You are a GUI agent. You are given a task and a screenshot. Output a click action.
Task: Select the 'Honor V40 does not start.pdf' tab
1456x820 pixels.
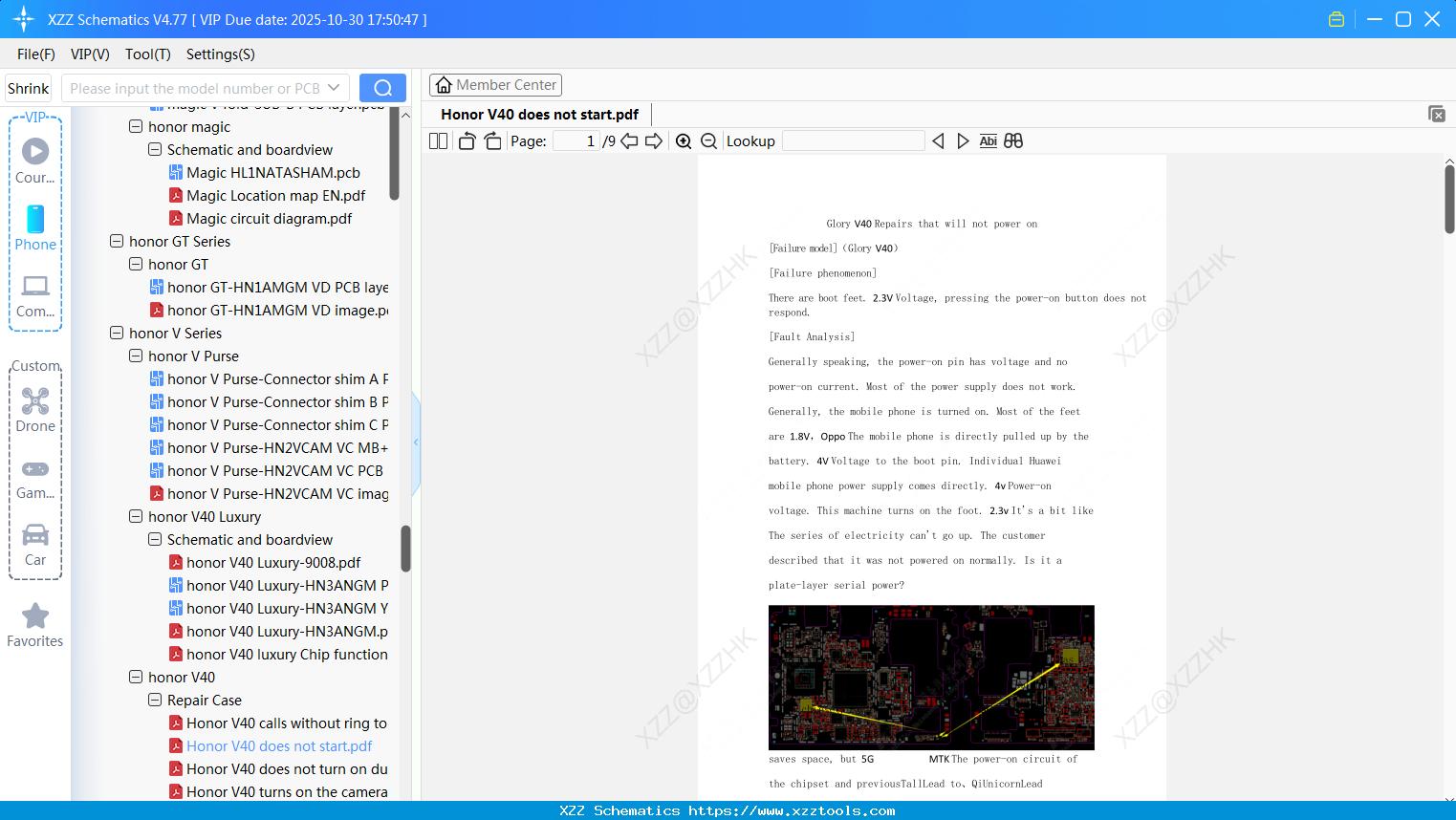coord(540,115)
